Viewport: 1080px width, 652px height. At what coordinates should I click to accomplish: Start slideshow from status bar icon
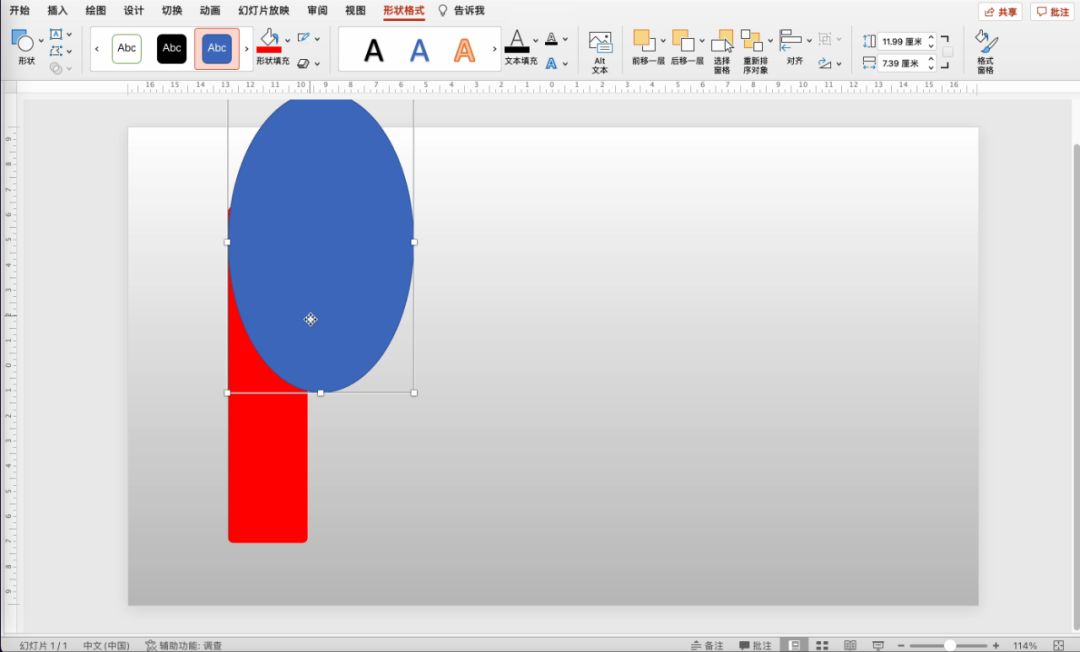pyautogui.click(x=878, y=645)
